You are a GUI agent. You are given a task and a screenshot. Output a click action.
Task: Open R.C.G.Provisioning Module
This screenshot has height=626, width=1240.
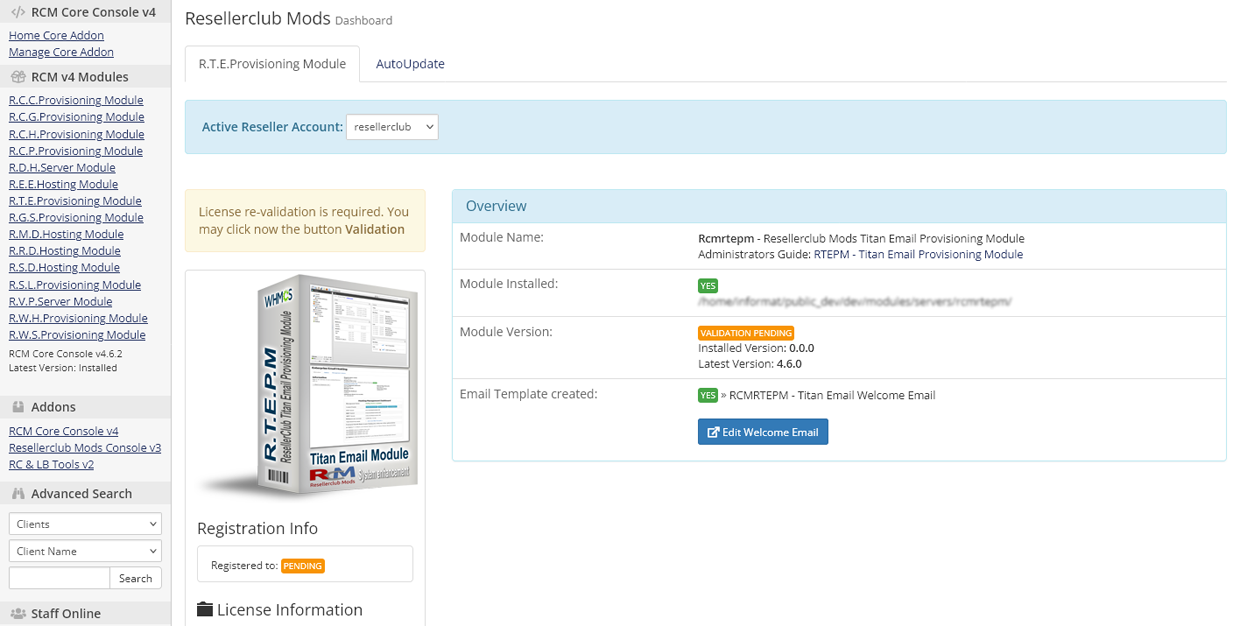click(77, 117)
